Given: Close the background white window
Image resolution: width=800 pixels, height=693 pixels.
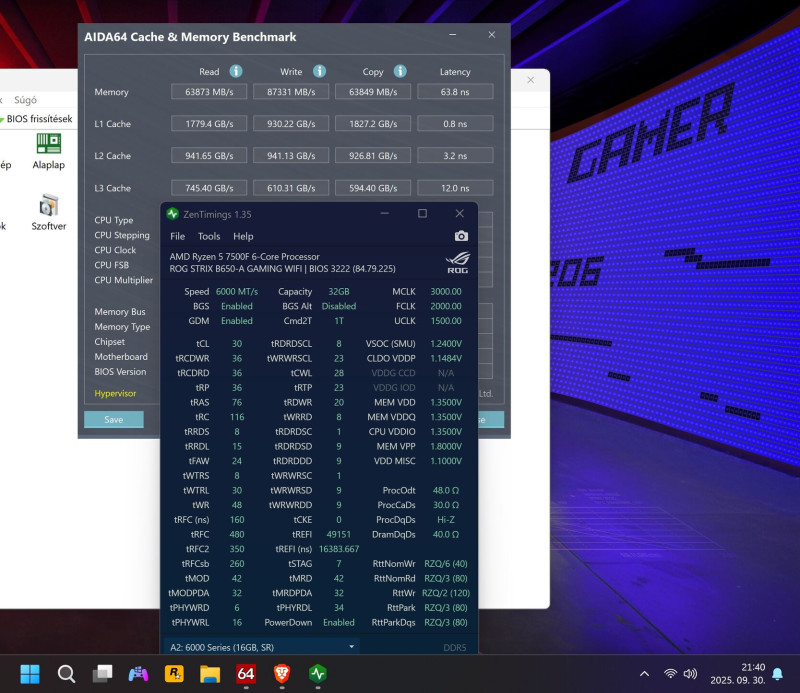Looking at the screenshot, I should [531, 80].
